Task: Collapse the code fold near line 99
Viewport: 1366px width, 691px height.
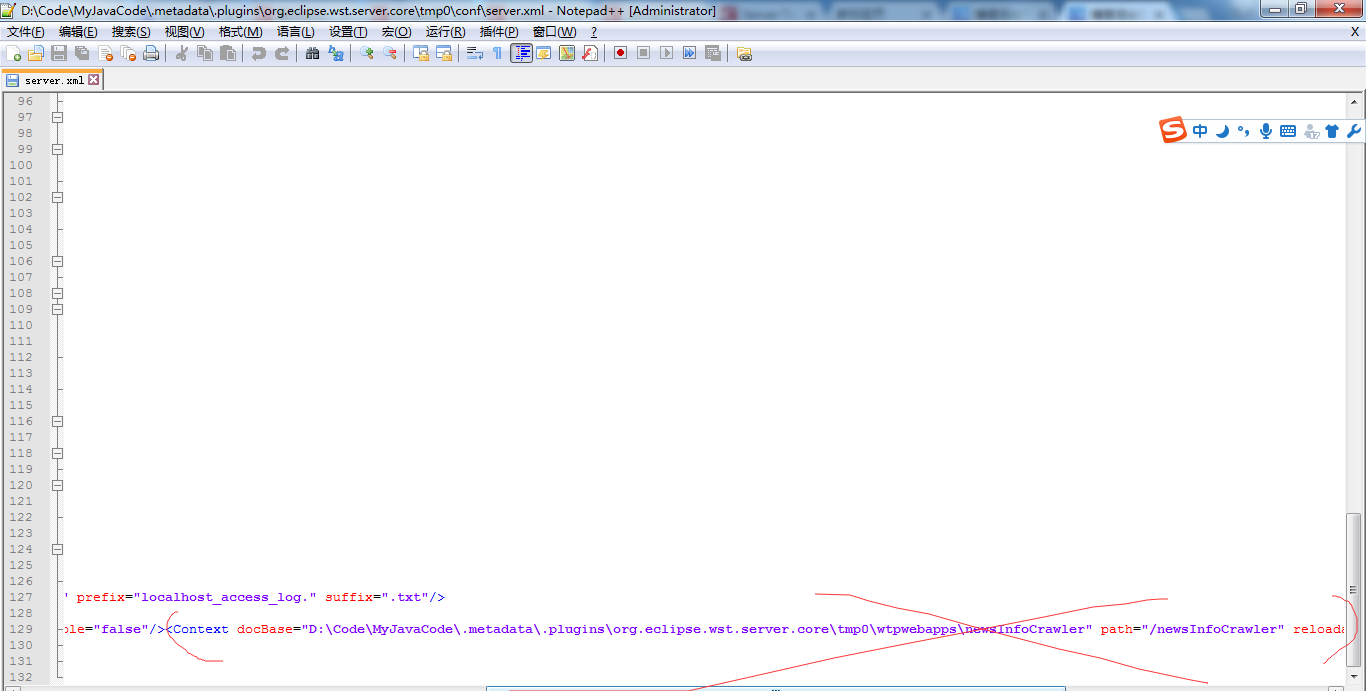Action: click(57, 149)
